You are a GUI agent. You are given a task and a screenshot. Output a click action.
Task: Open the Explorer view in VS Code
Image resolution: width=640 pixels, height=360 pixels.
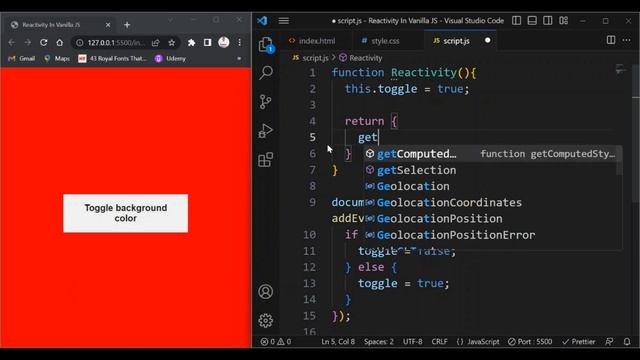click(266, 44)
